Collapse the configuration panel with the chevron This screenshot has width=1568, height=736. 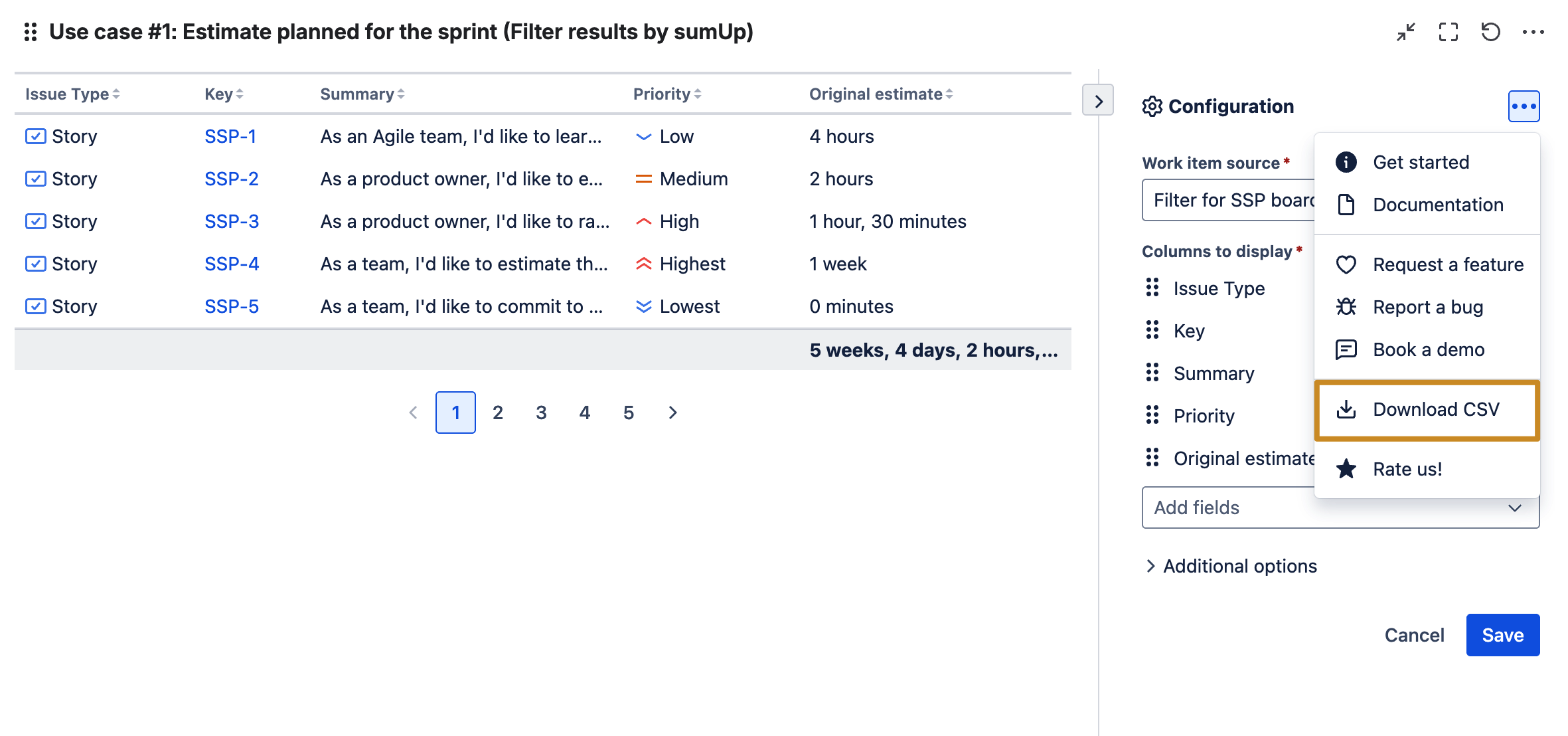tap(1098, 101)
